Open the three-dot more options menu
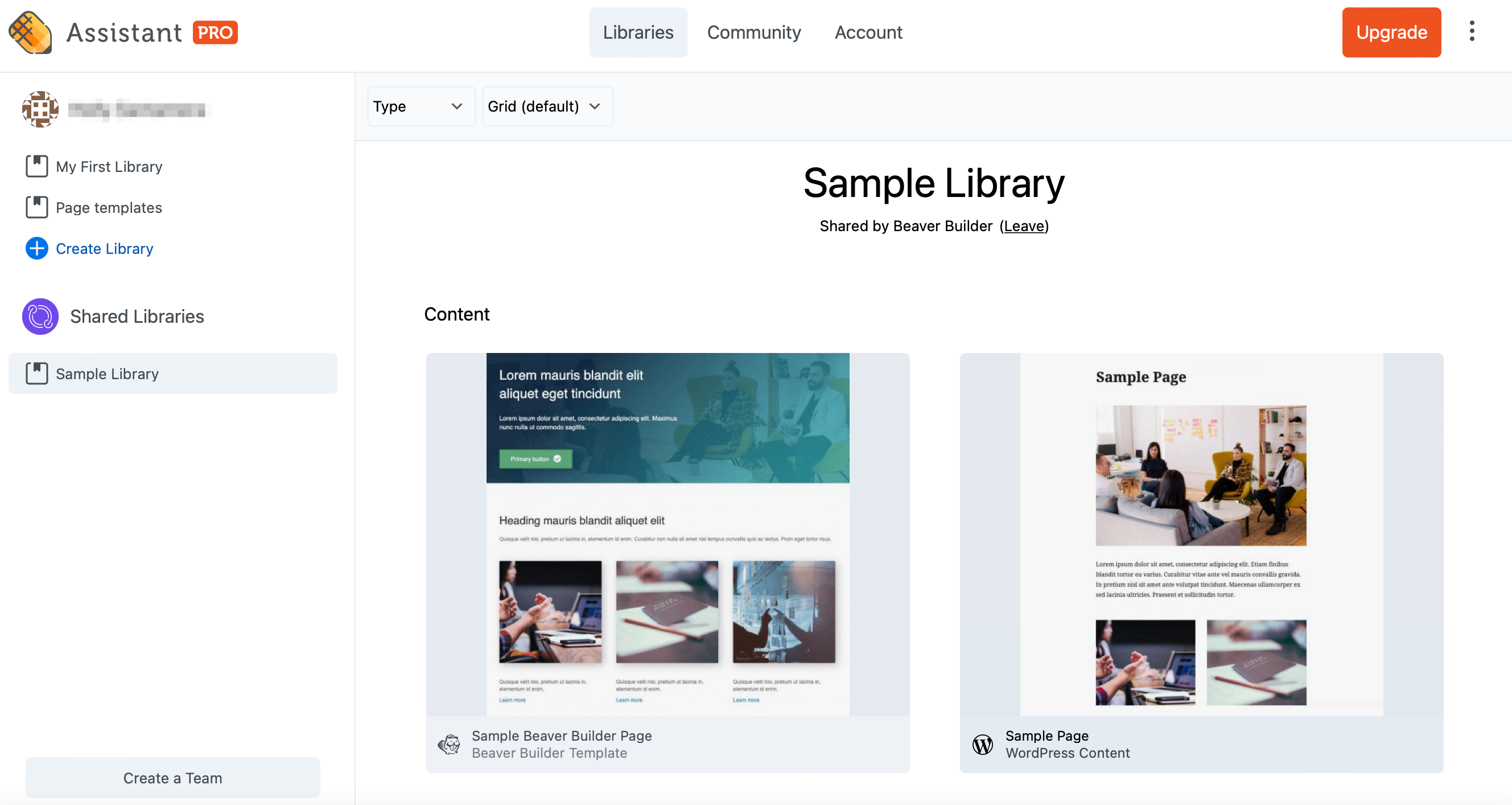 pyautogui.click(x=1472, y=32)
